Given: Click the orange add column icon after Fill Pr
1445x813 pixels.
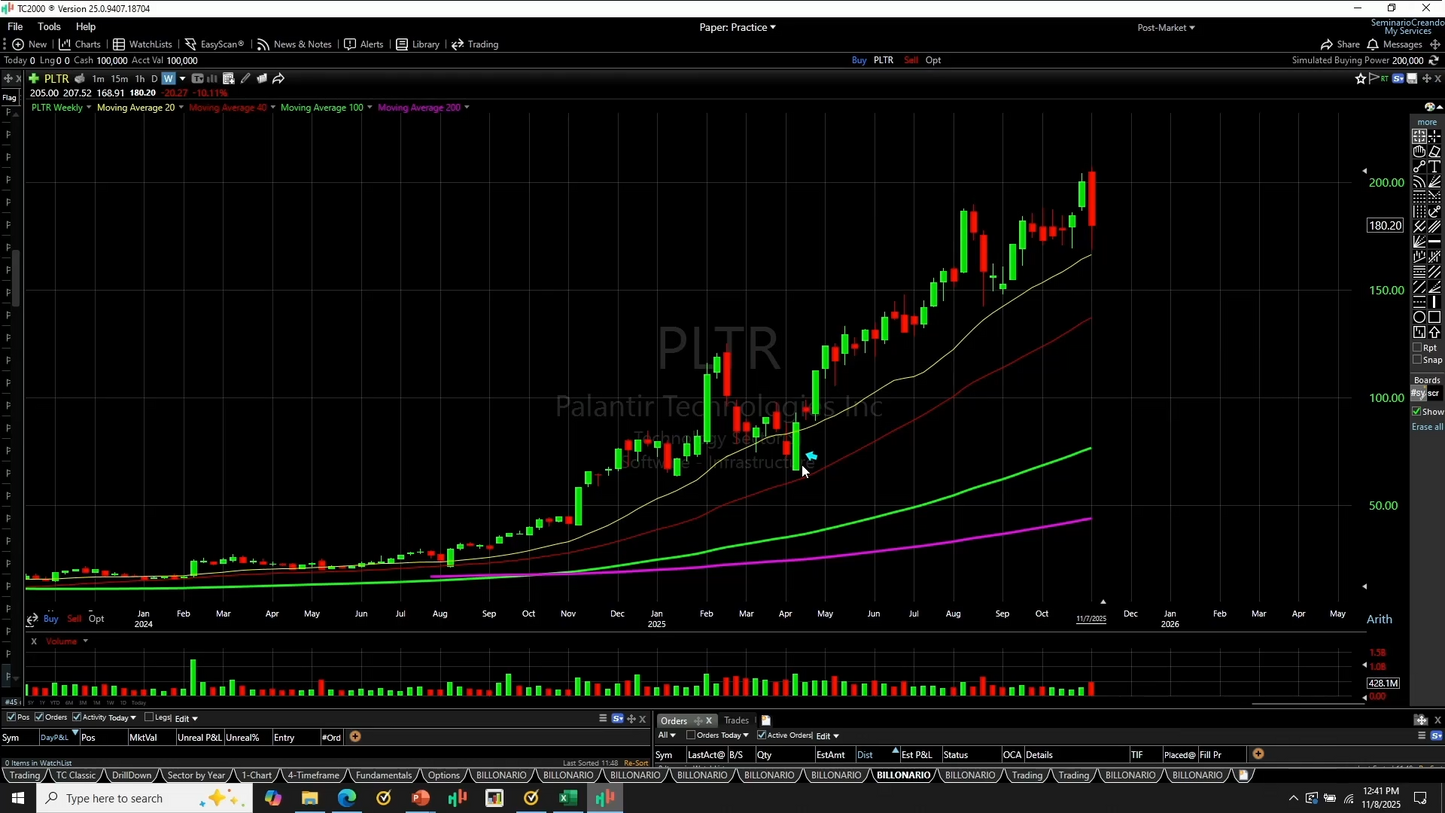Looking at the screenshot, I should 1258,754.
